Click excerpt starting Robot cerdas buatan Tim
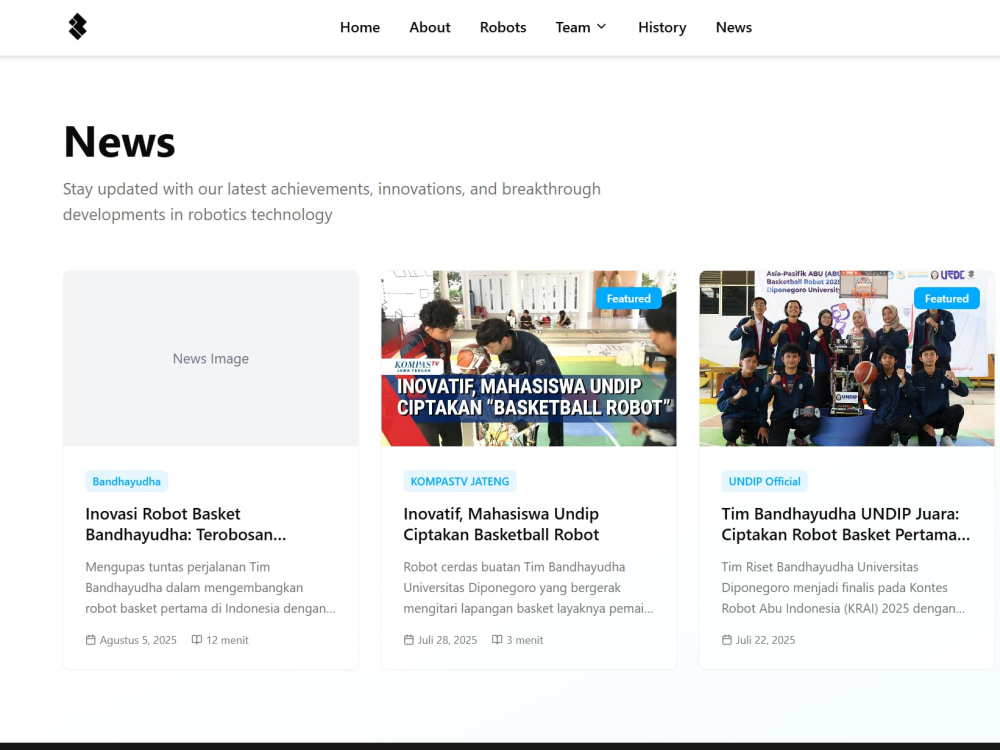The height and width of the screenshot is (750, 1000). (528, 587)
